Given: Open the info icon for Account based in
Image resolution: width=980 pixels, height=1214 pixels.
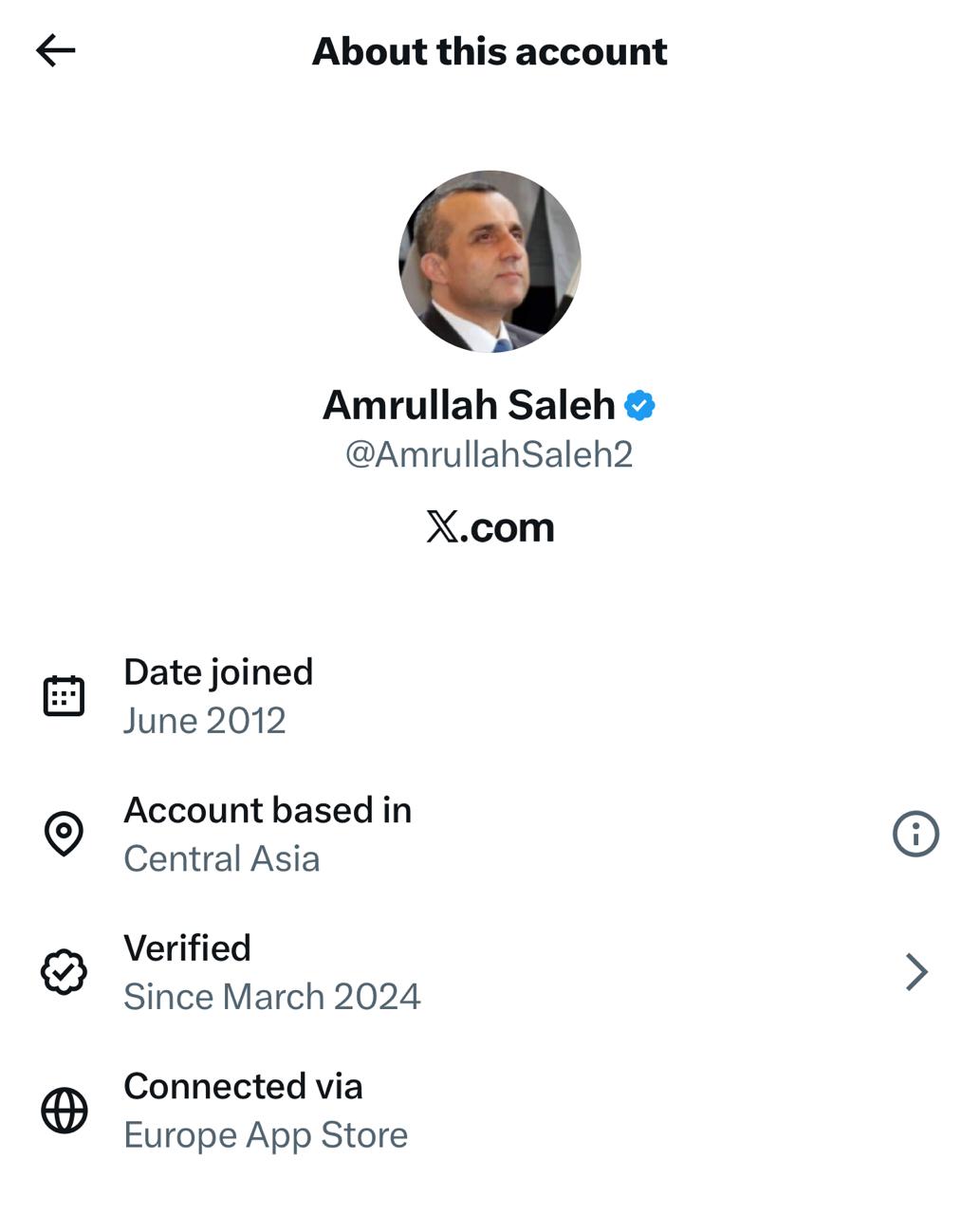Looking at the screenshot, I should coord(915,835).
